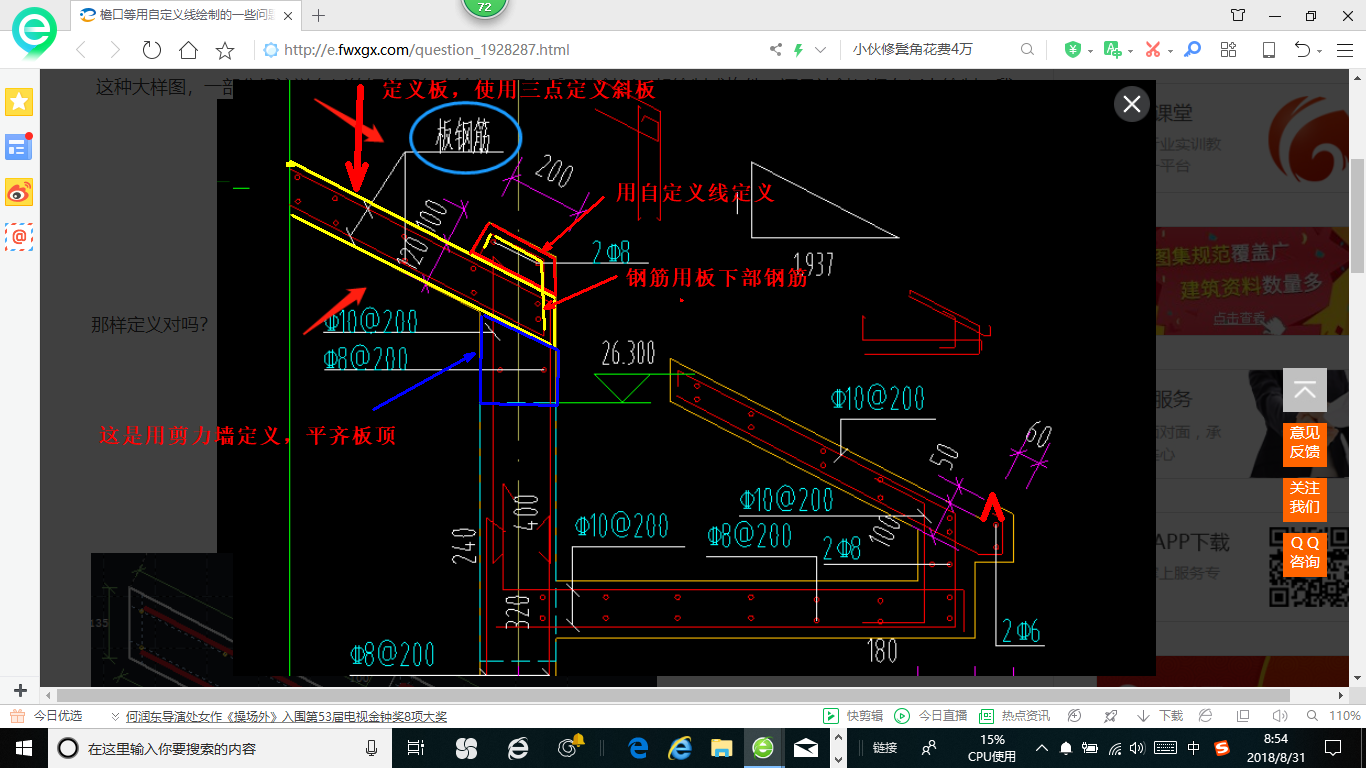The height and width of the screenshot is (768, 1366).
Task: Open the skin shirt icon in title bar
Action: pyautogui.click(x=1238, y=15)
